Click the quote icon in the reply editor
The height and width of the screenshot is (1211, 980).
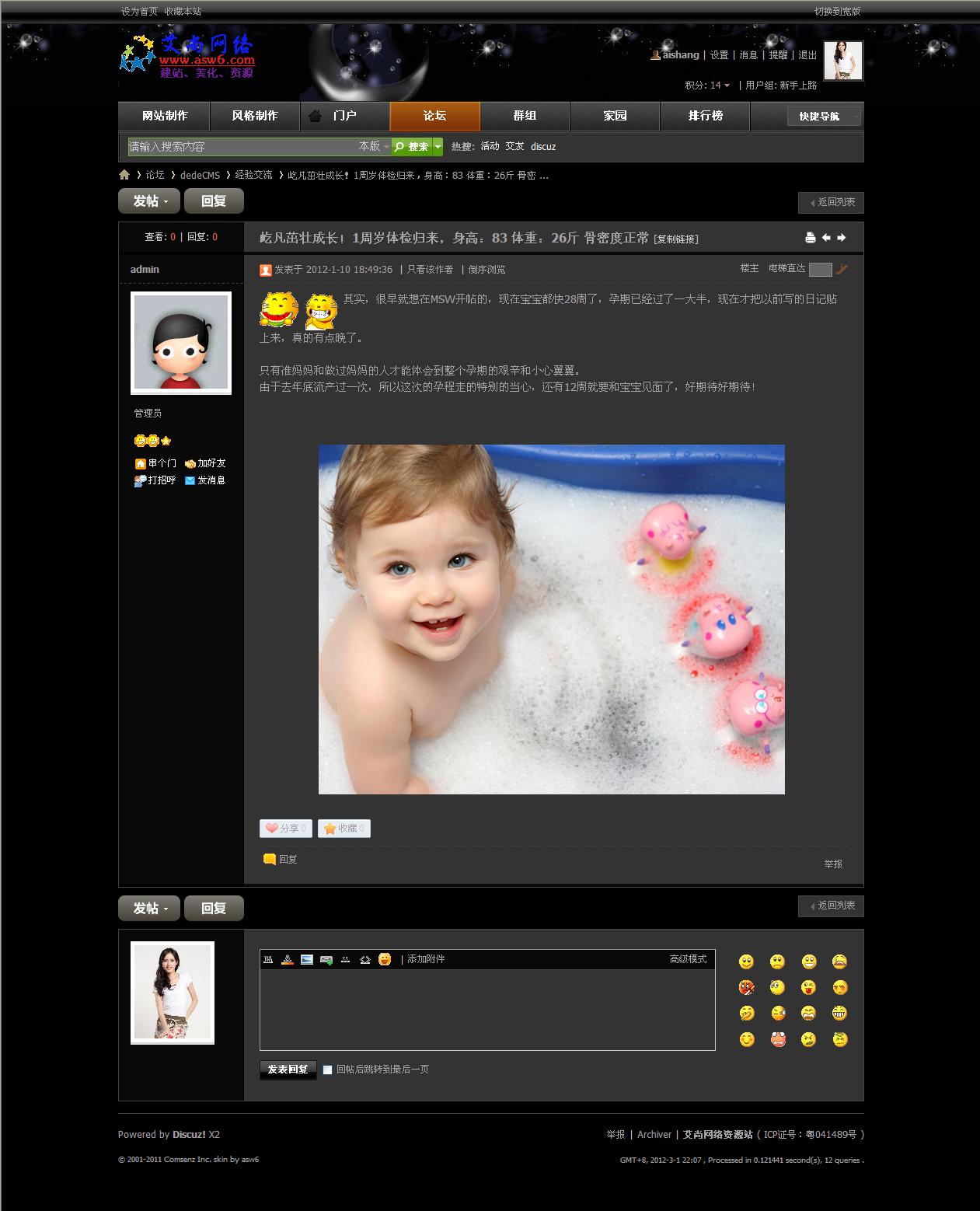click(346, 959)
